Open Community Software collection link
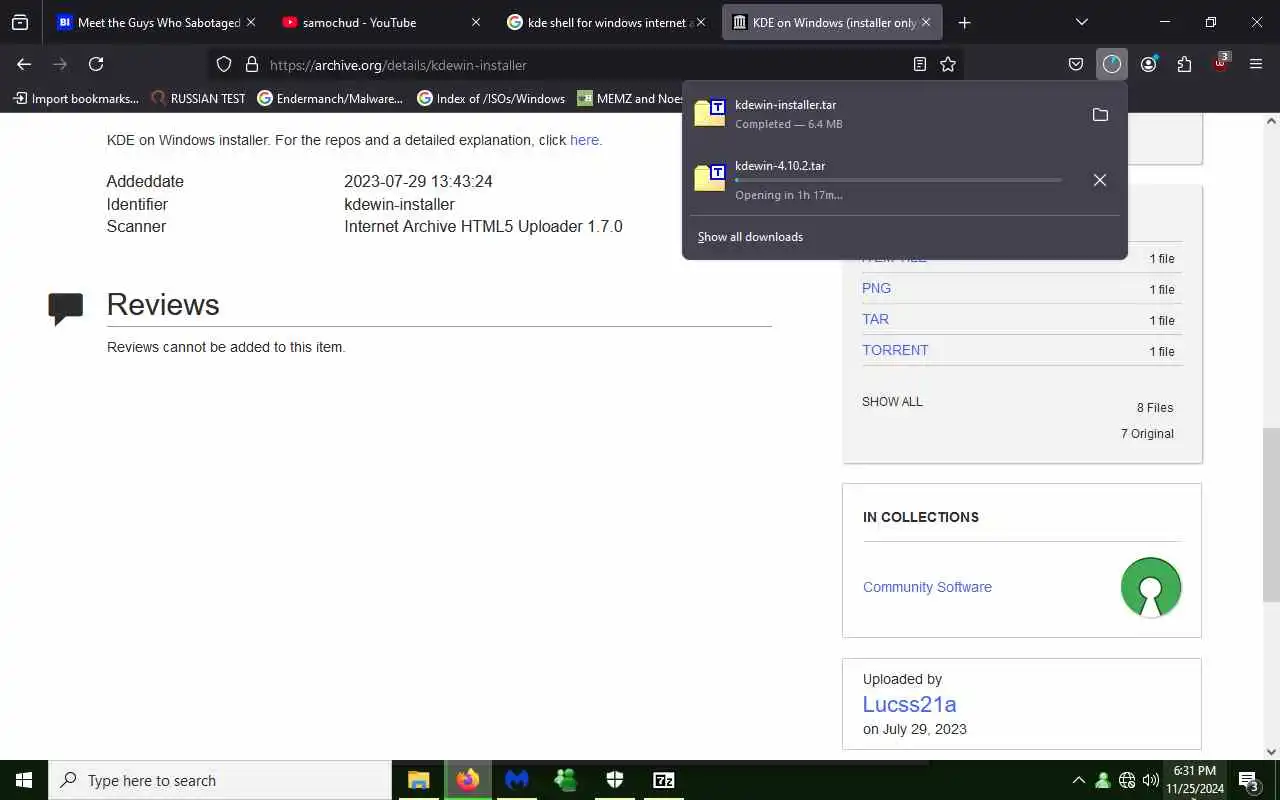Image resolution: width=1280 pixels, height=800 pixels. click(x=927, y=587)
